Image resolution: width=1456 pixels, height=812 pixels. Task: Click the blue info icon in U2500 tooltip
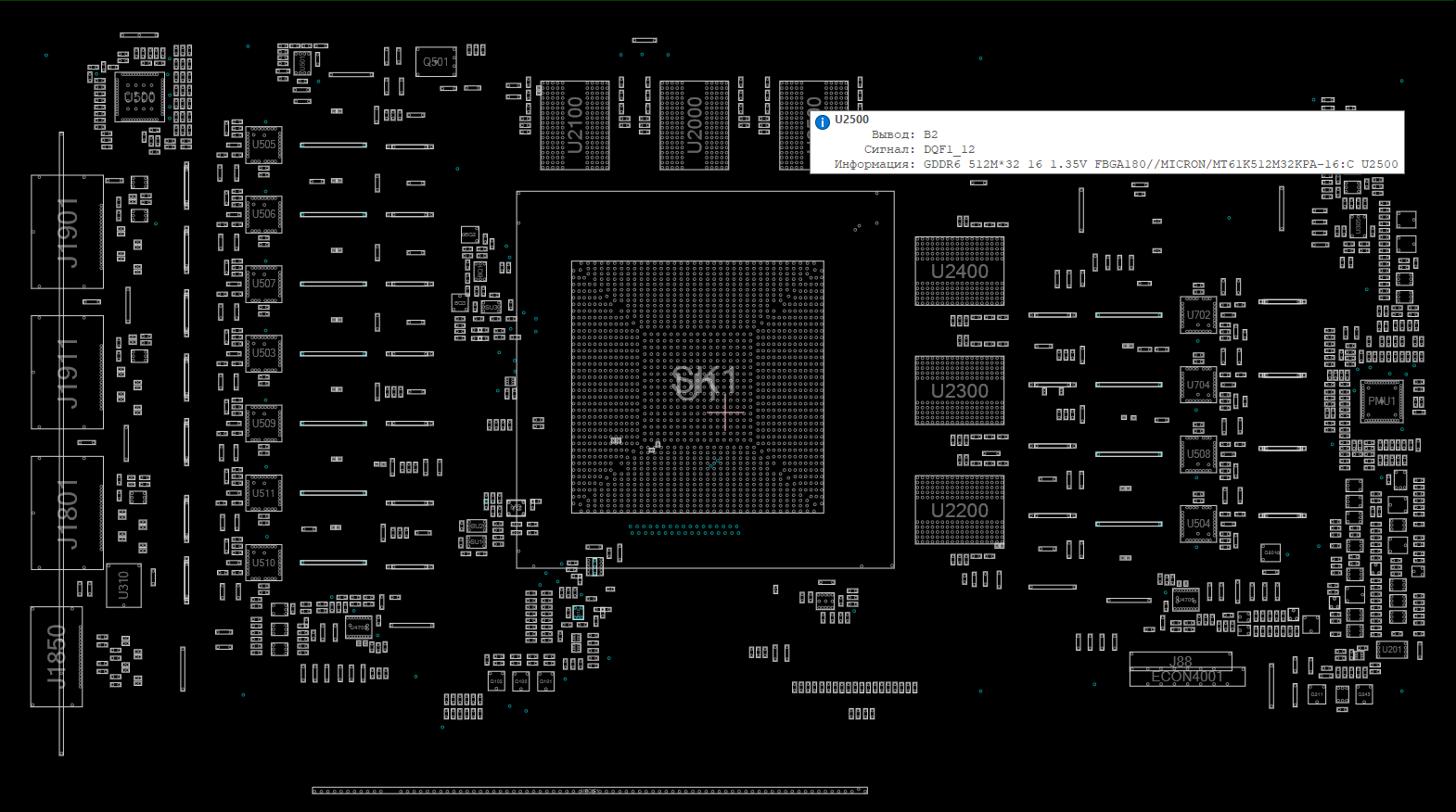pyautogui.click(x=823, y=121)
